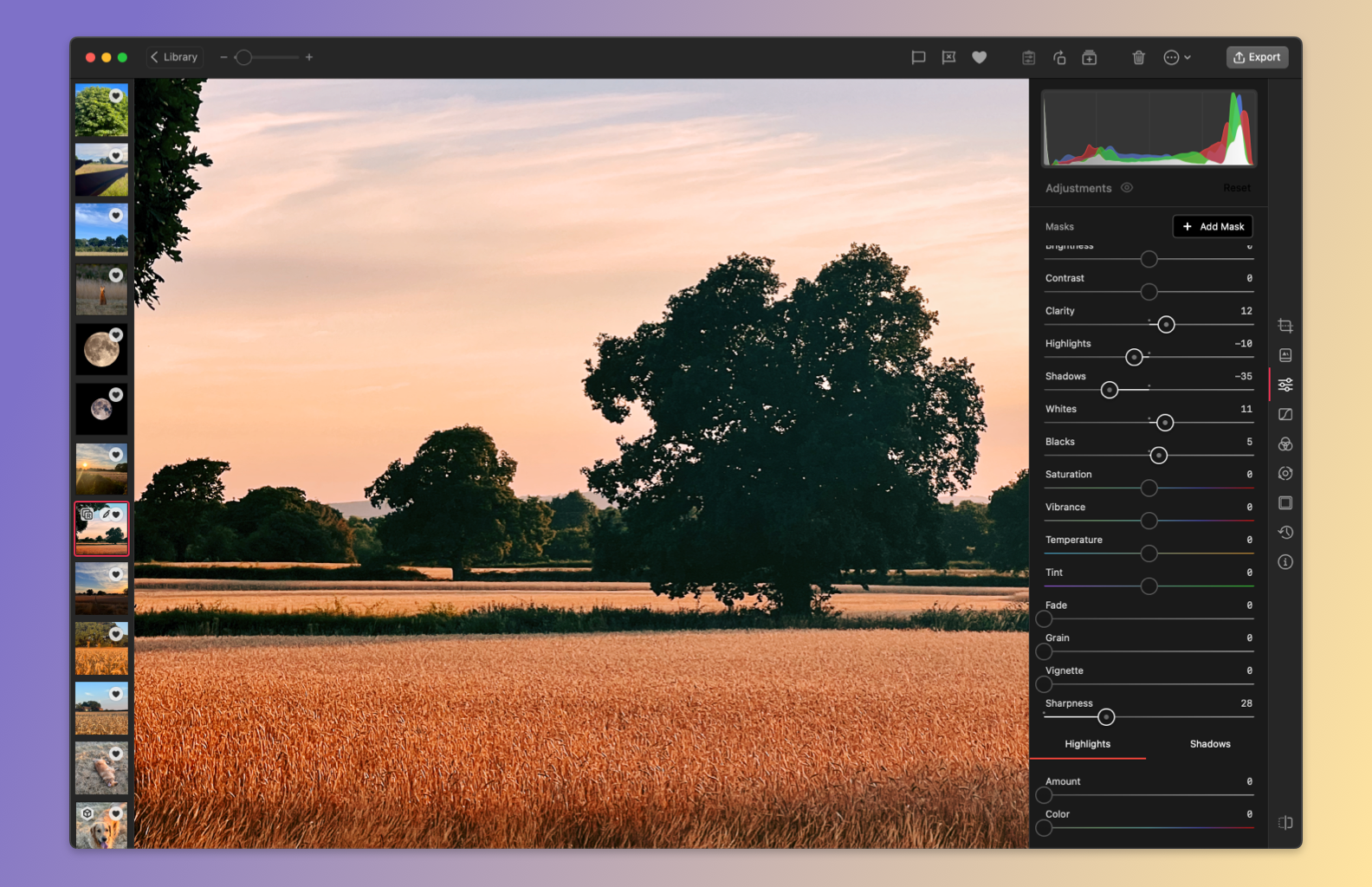Select the Adjustments sliders tool
The width and height of the screenshot is (1372, 887).
point(1285,385)
